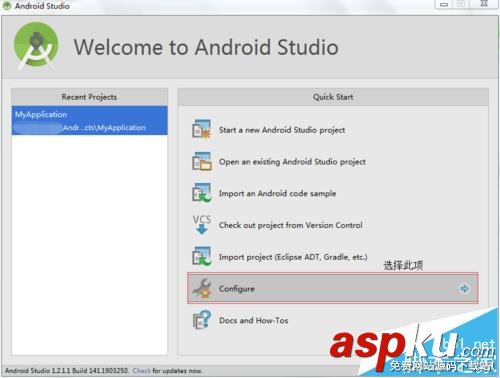Screen dimensions: 500x378
Task: Click the Android Studio logo in header
Action: point(36,46)
